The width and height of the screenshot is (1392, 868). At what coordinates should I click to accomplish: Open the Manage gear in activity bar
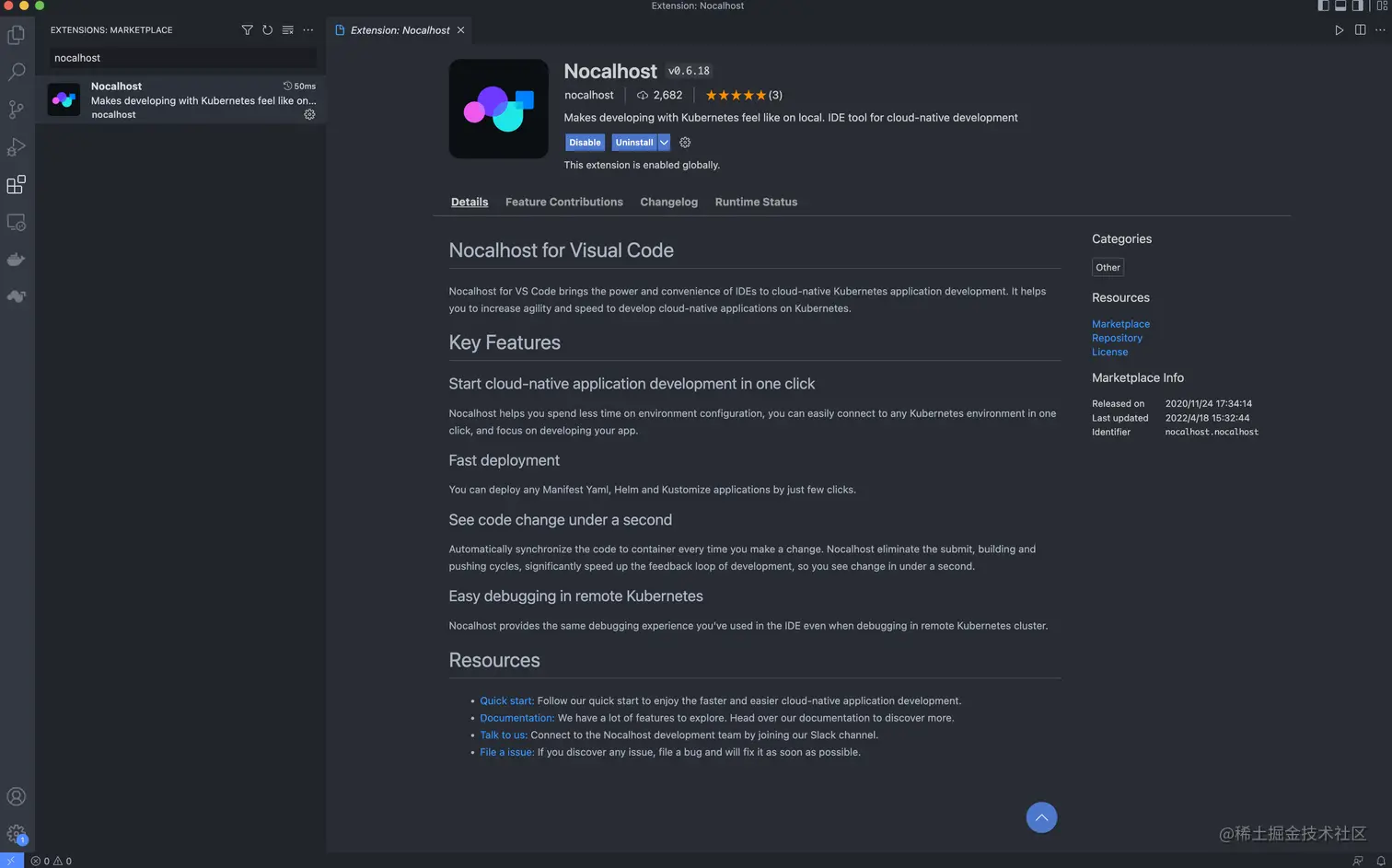point(16,834)
